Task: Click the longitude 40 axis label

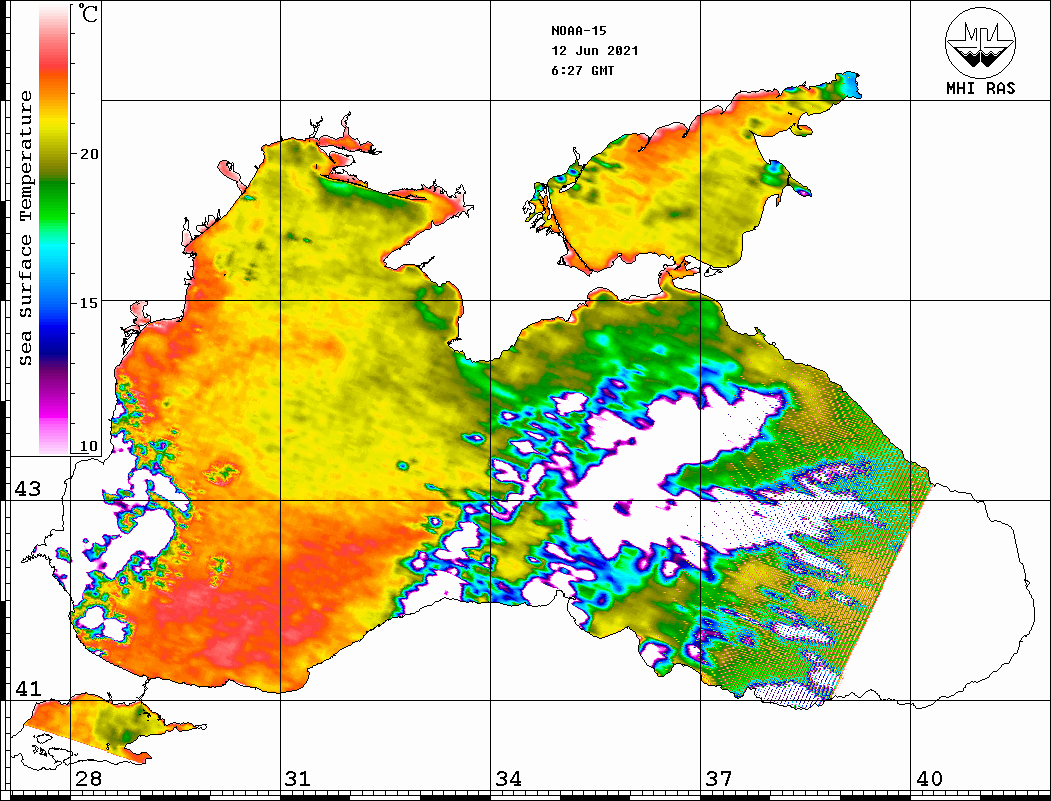Action: [928, 779]
